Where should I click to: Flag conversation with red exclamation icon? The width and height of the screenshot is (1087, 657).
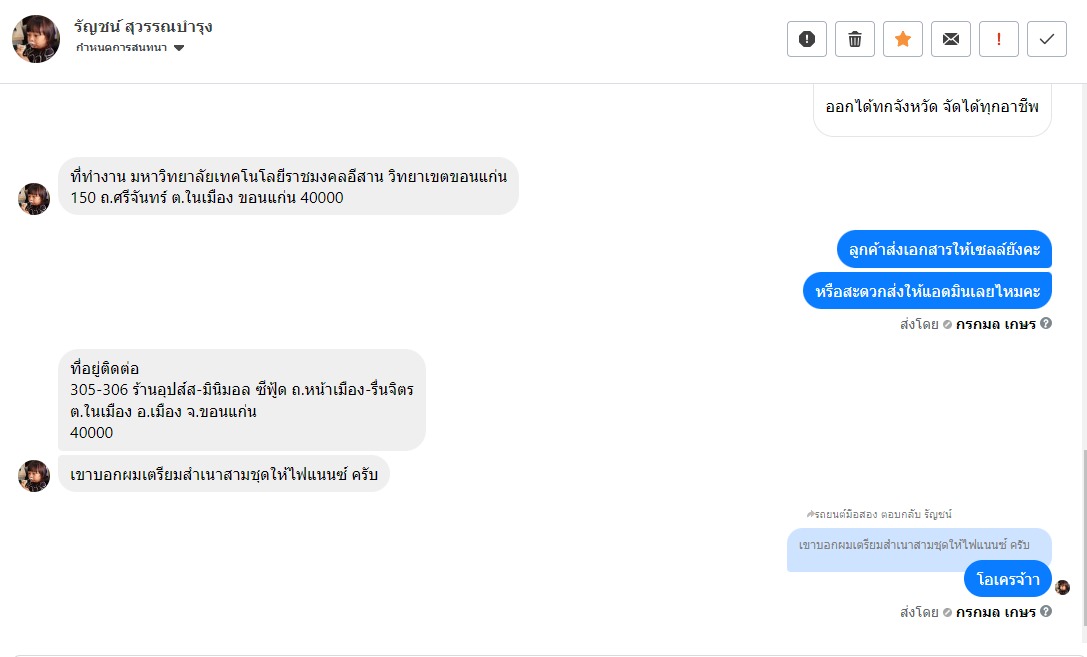coord(999,39)
